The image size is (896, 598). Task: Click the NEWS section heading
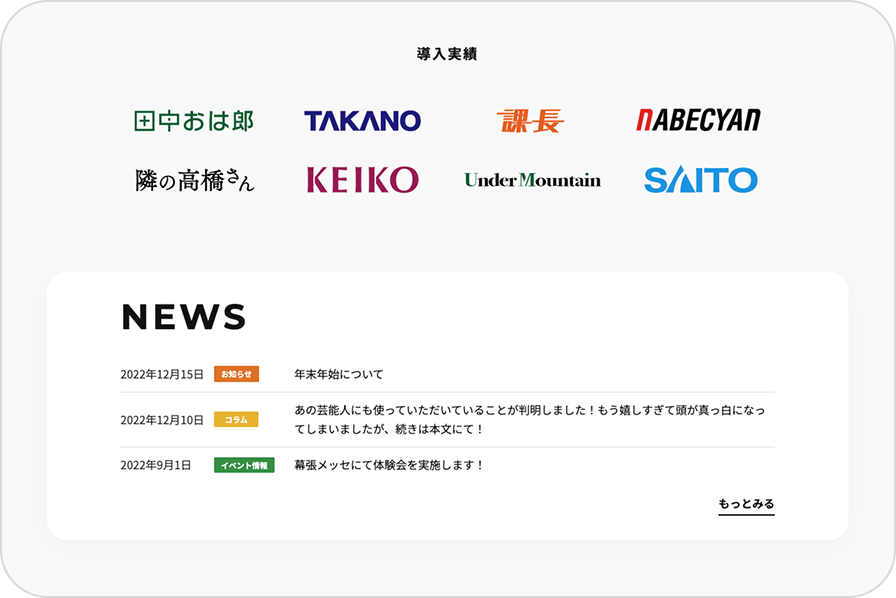click(x=184, y=317)
